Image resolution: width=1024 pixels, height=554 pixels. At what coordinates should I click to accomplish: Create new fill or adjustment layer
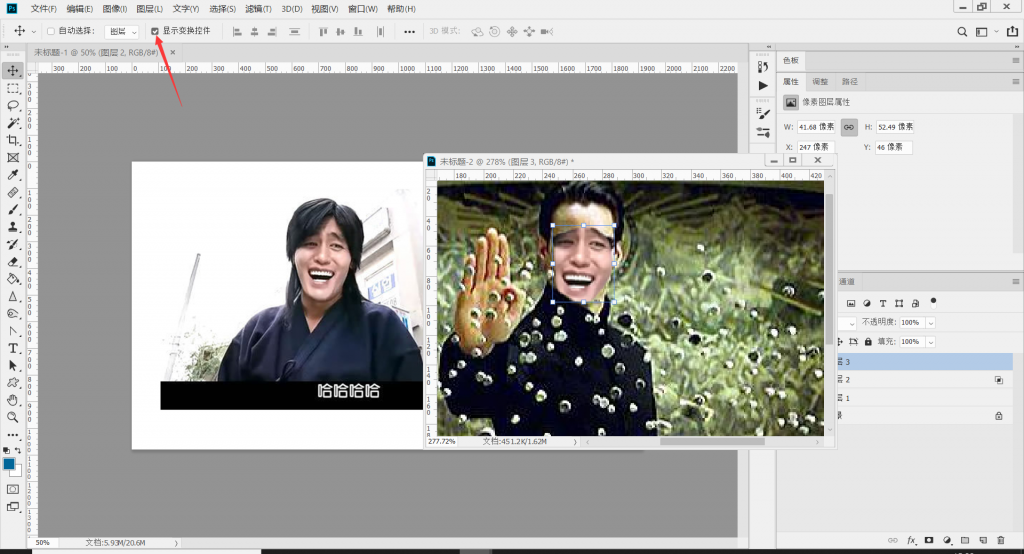[947, 540]
